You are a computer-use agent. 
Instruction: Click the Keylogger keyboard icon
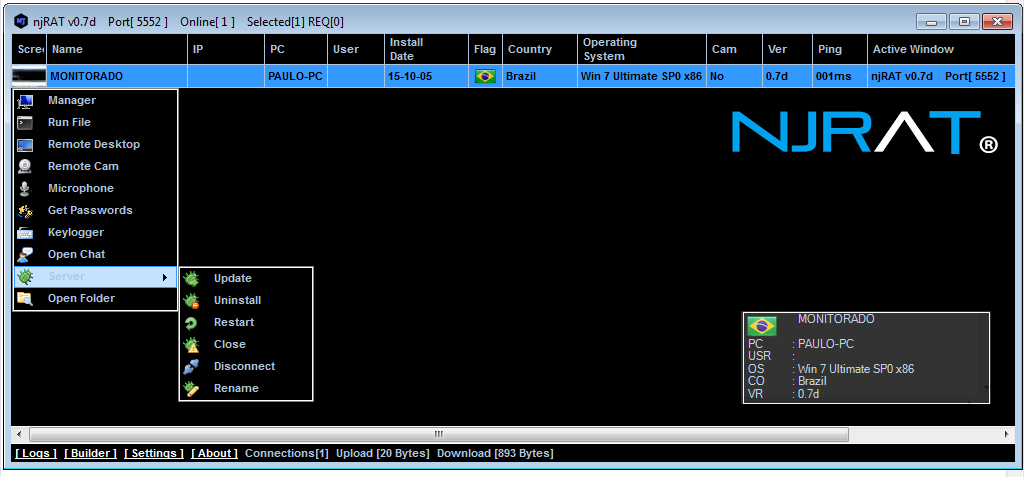pyautogui.click(x=25, y=233)
